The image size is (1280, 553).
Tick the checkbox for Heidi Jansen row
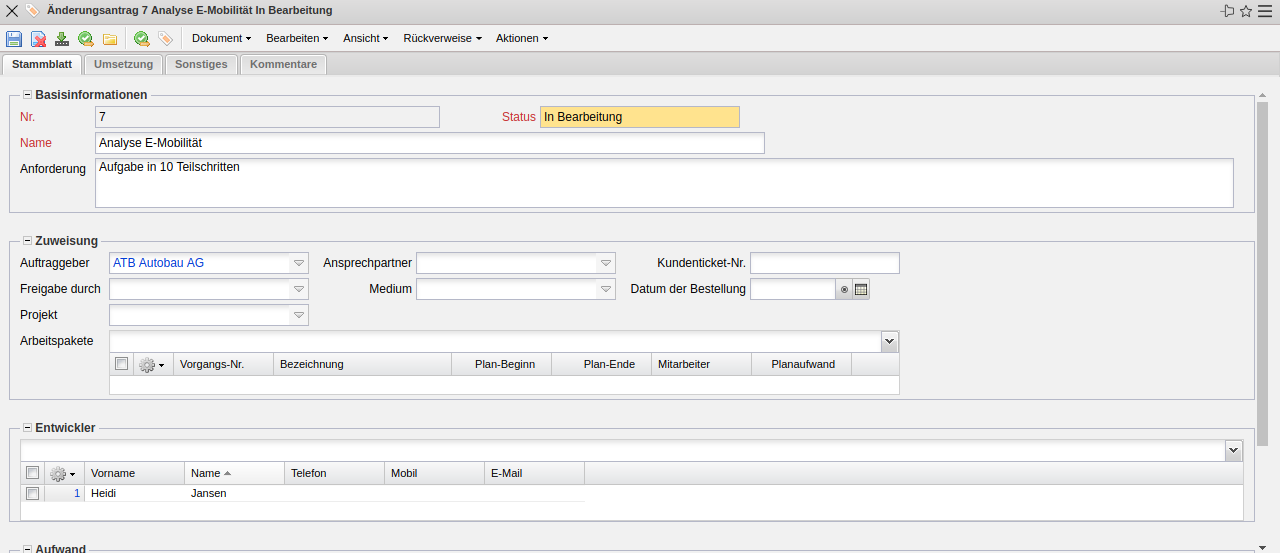tap(33, 493)
